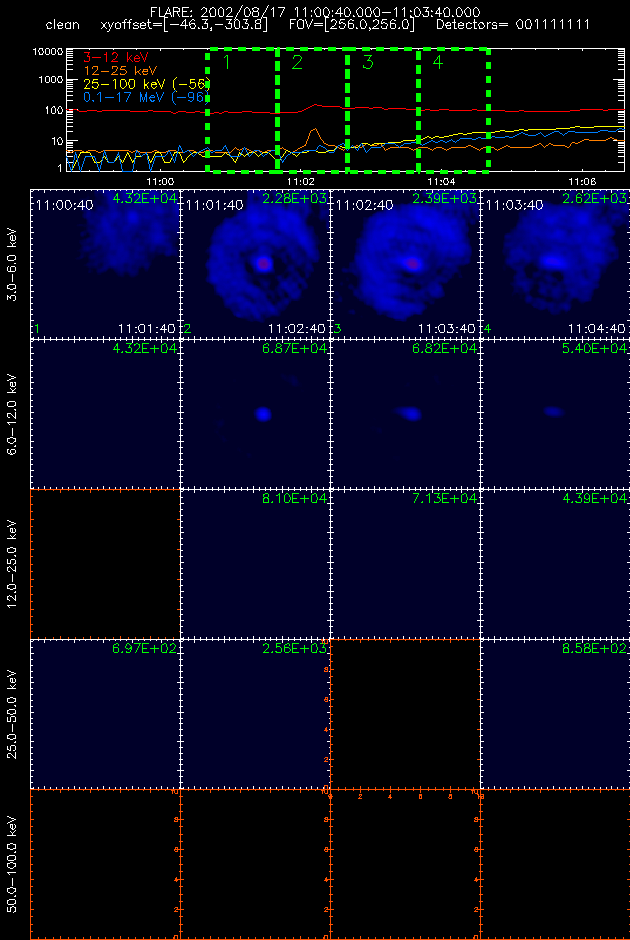Click interval number 3 in the lightcurve
Viewport: 630px width, 940px height.
click(367, 62)
